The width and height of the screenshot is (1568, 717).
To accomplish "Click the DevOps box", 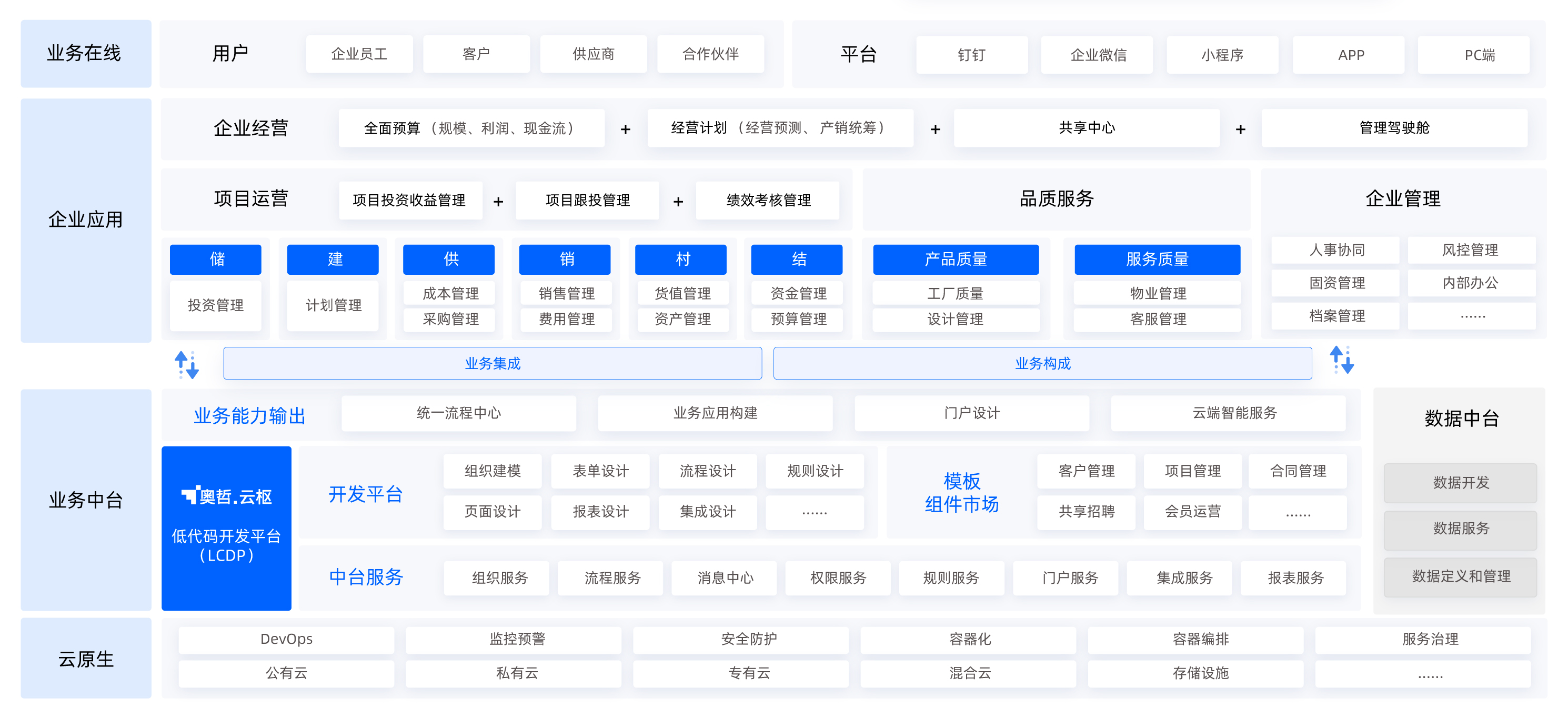I will (x=286, y=640).
